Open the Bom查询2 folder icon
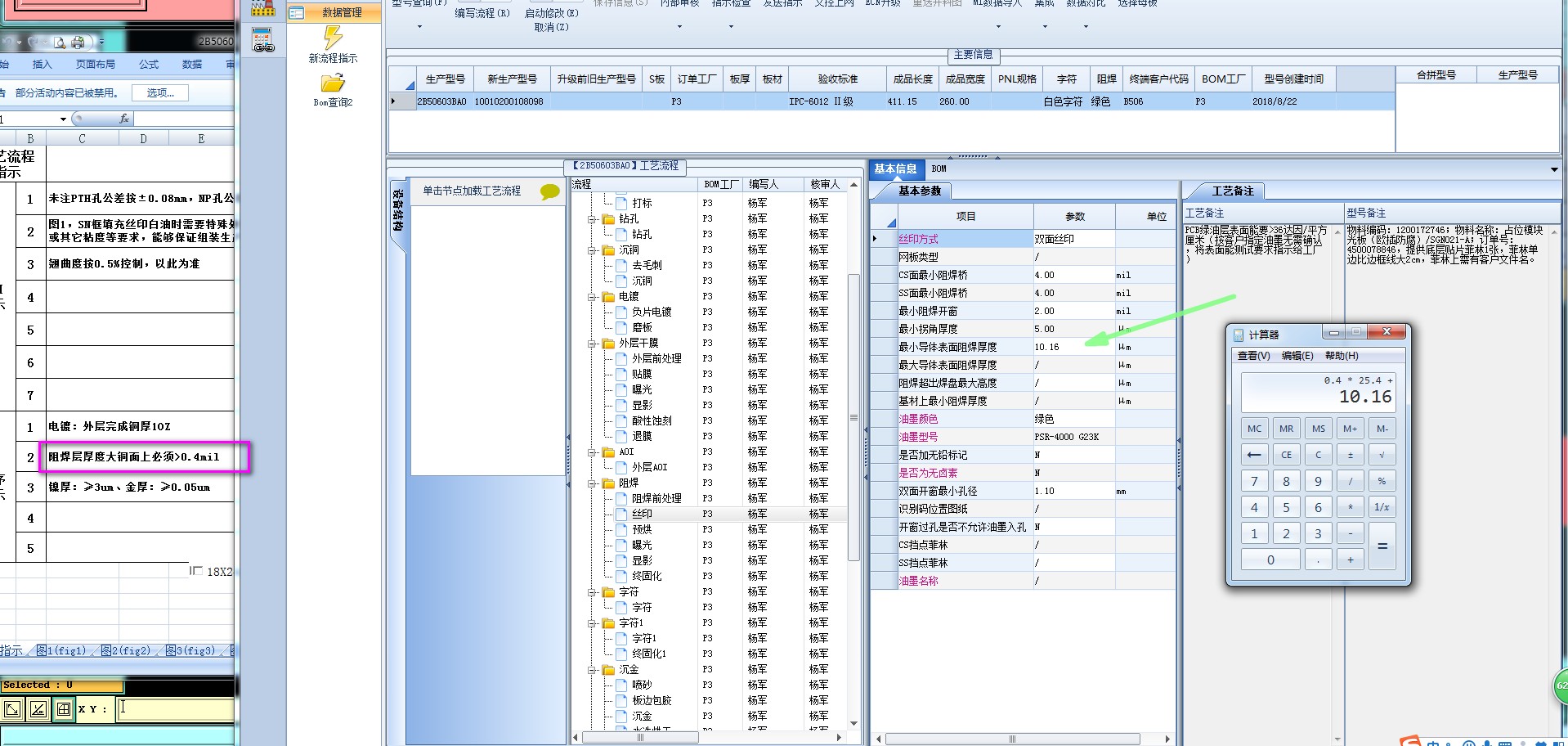The image size is (1568, 746). click(333, 83)
